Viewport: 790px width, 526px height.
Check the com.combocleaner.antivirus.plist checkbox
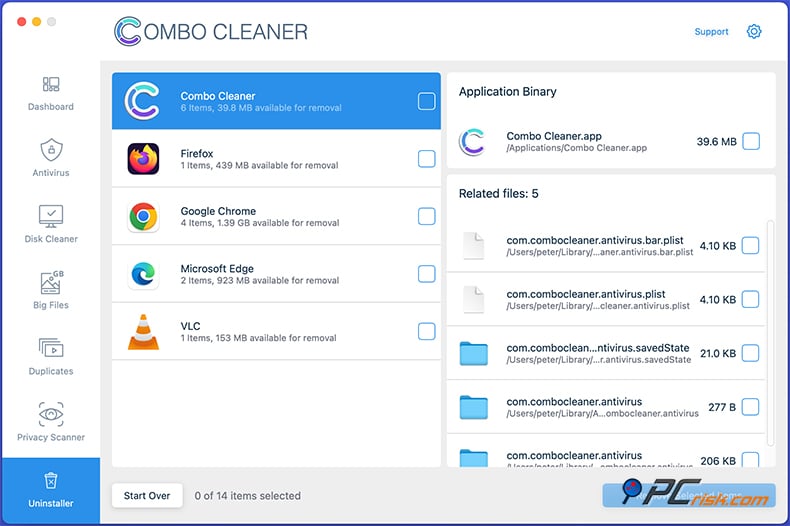pos(750,299)
